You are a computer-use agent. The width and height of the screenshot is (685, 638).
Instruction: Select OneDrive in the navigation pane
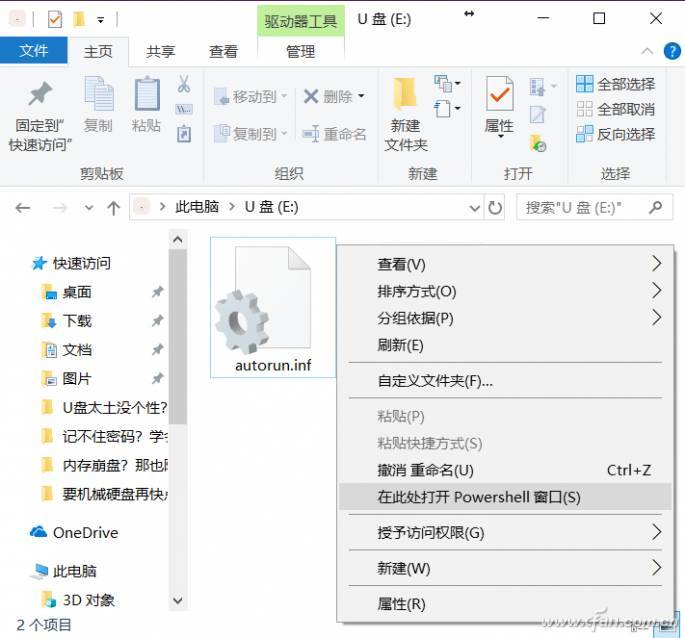coord(74,532)
